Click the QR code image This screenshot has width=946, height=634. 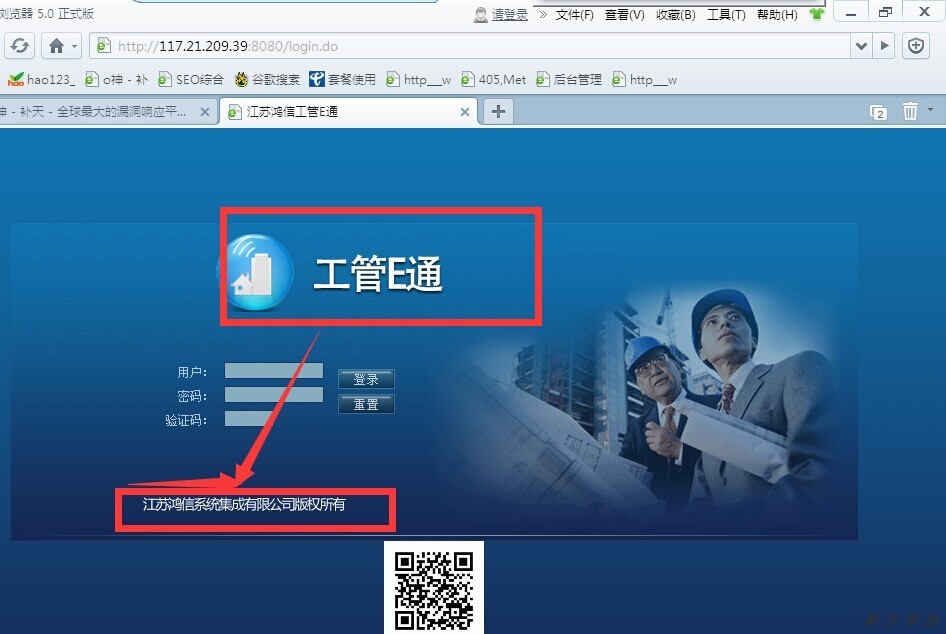pyautogui.click(x=434, y=589)
